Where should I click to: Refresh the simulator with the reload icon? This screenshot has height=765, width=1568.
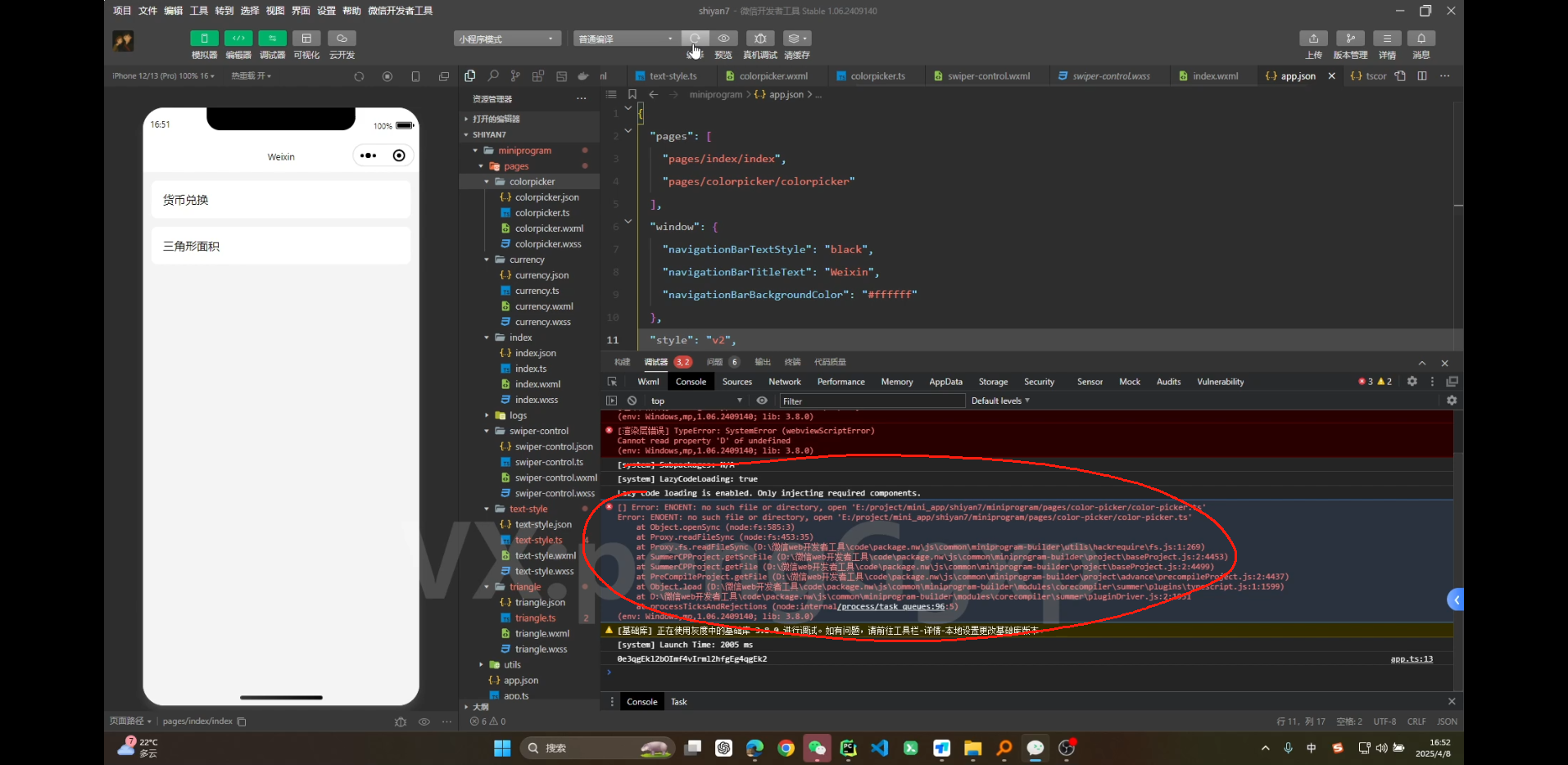click(359, 76)
